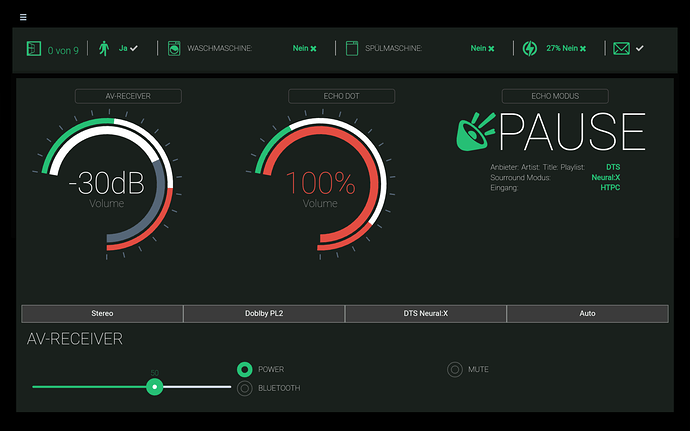The image size is (690, 431).
Task: Select the DTS Neural:X sound mode
Action: (426, 314)
